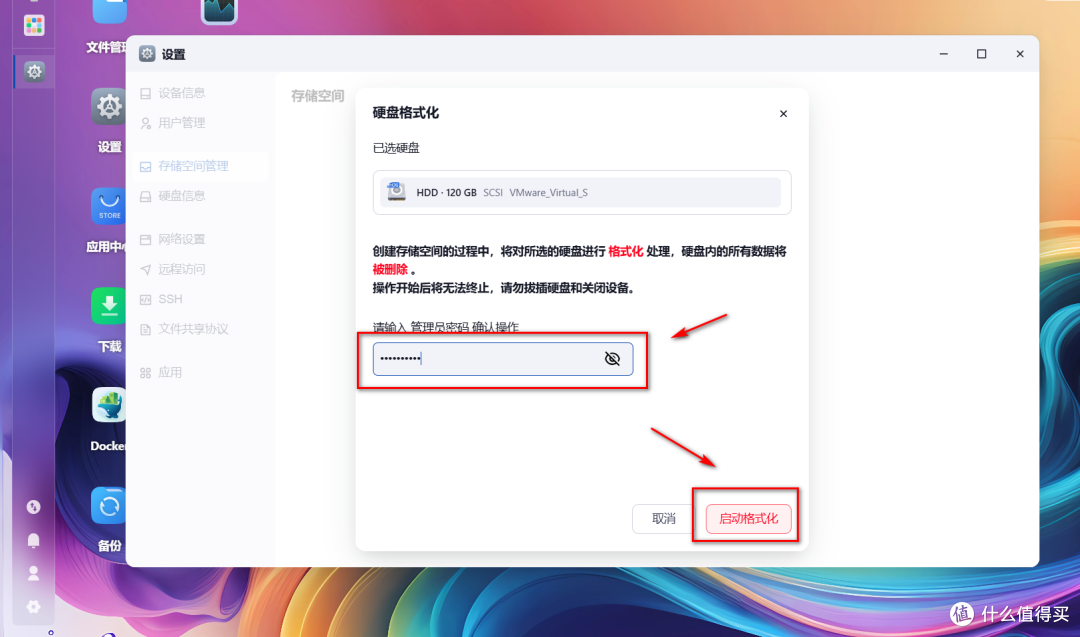The image size is (1080, 637).
Task: Click the 硬盘信息 sidebar icon
Action: coord(145,196)
